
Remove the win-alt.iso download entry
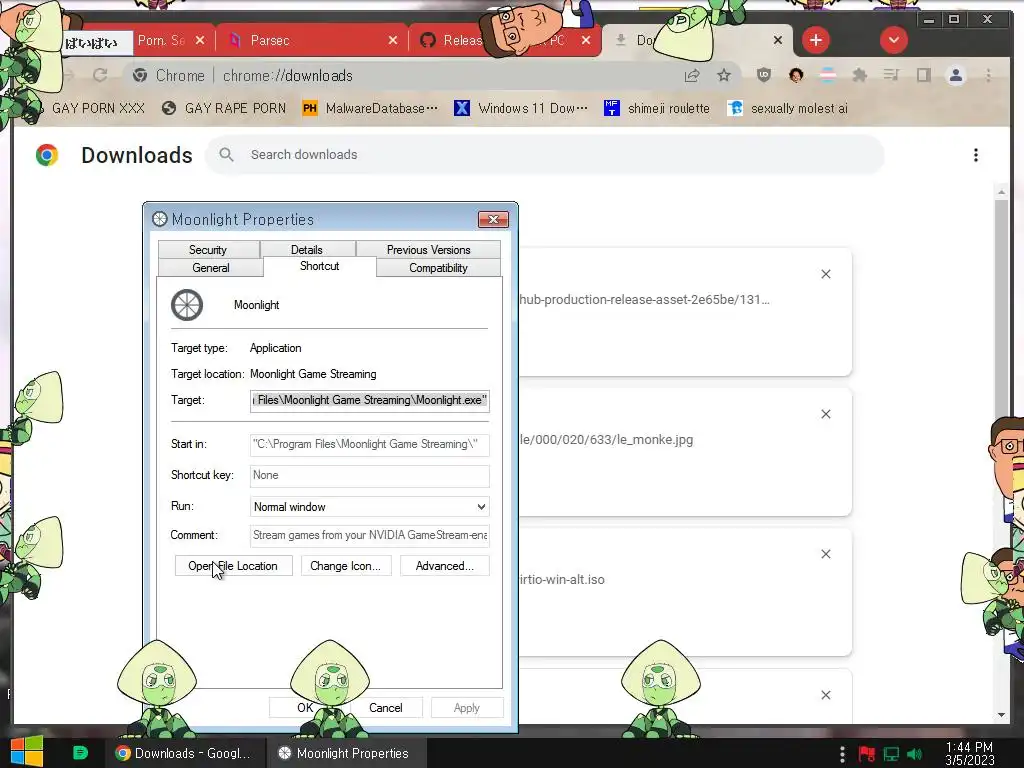click(825, 554)
